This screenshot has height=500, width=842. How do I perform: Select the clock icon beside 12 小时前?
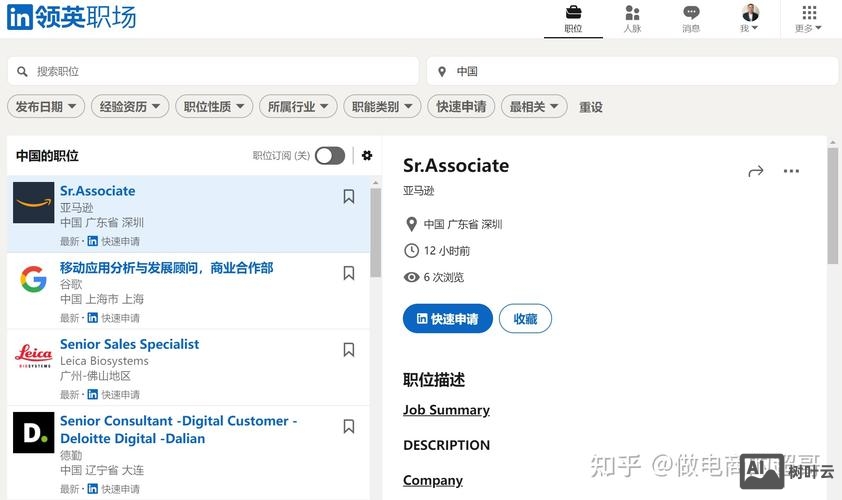411,251
